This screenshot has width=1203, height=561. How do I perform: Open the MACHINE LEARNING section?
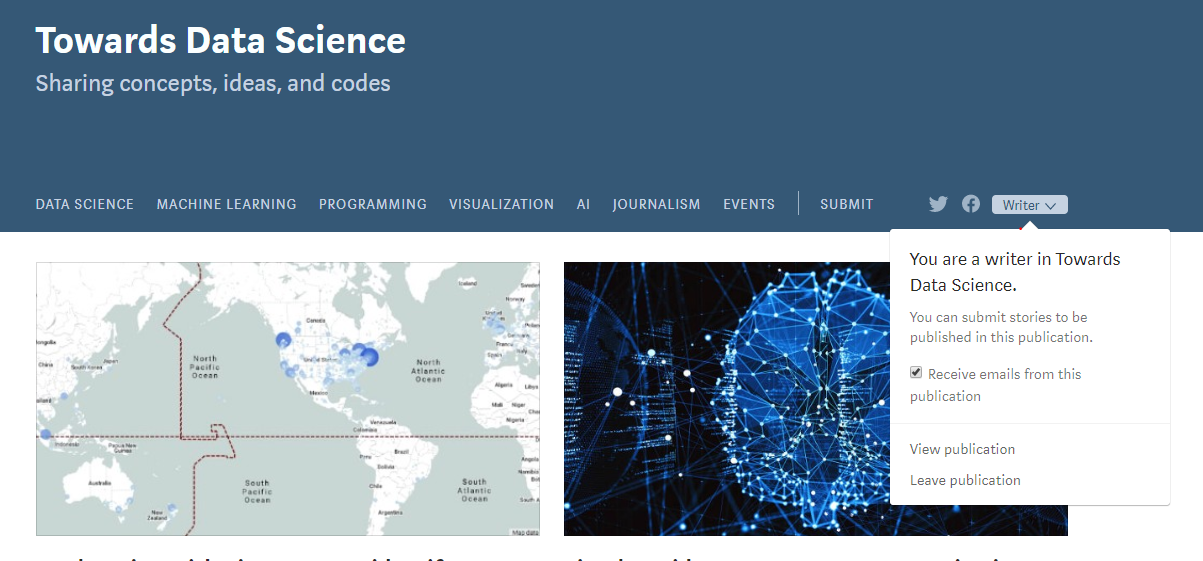point(227,204)
